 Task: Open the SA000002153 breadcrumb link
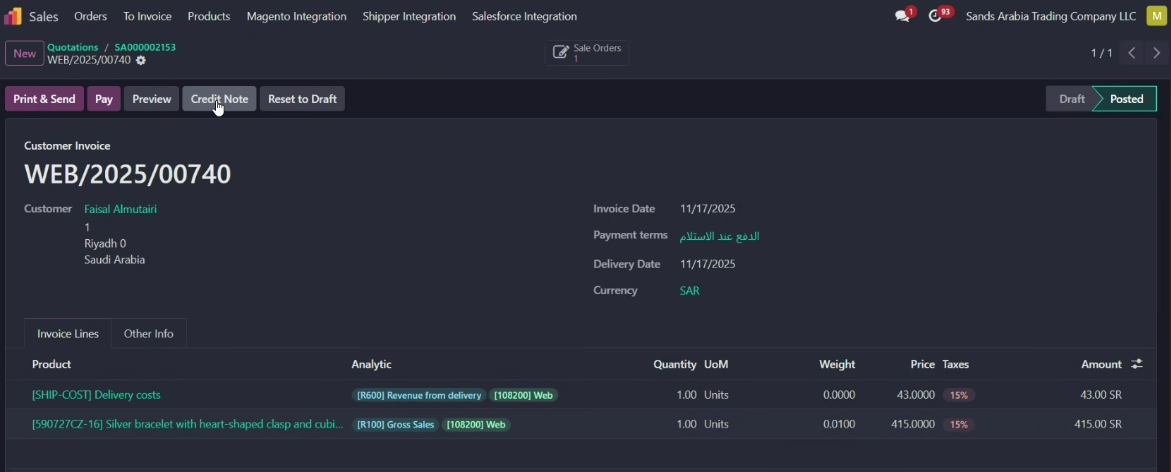145,47
